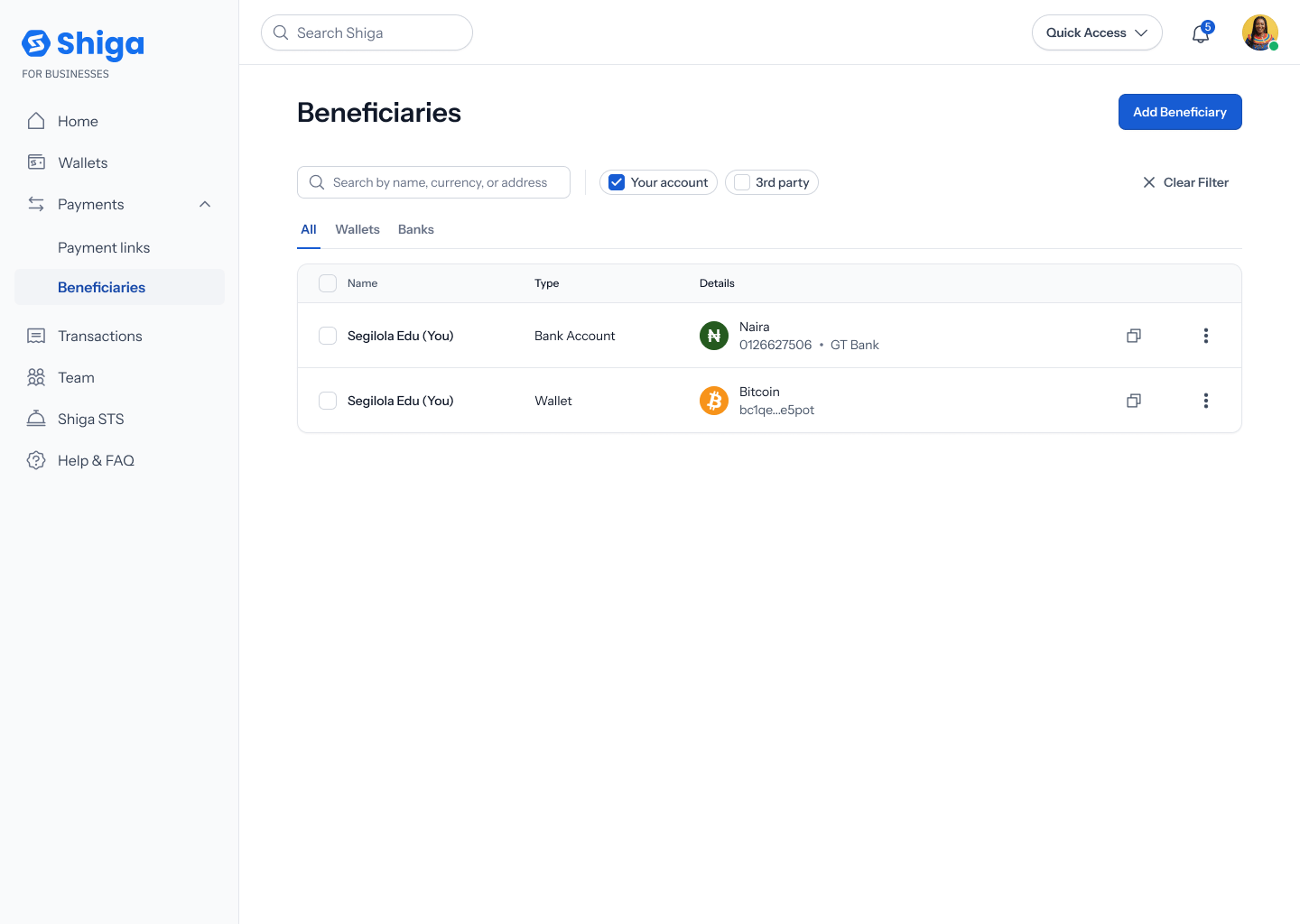
Task: Click the Clear Filter X icon
Action: [x=1149, y=182]
